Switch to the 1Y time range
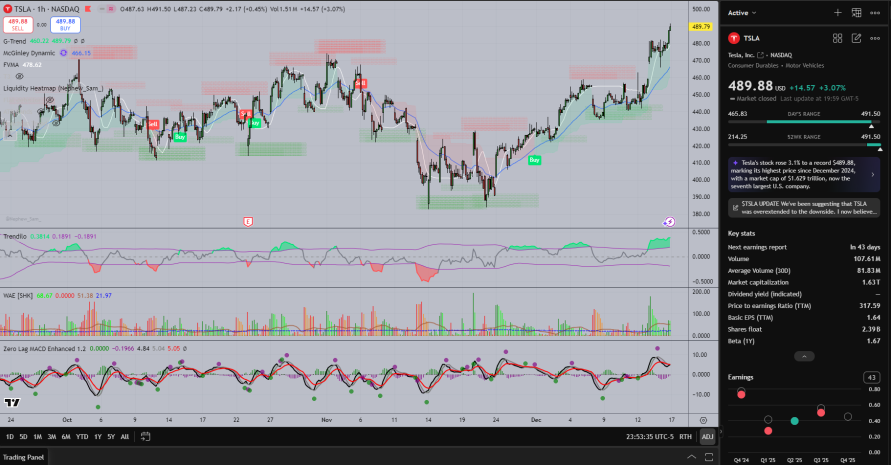Screen dimensions: 891x465 [x=98, y=437]
